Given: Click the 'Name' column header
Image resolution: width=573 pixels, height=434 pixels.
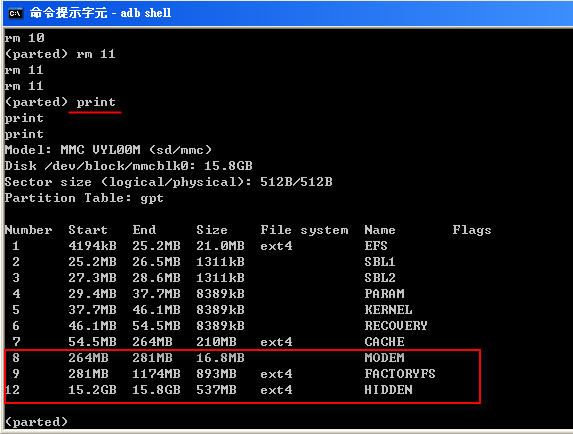Looking at the screenshot, I should 380,230.
